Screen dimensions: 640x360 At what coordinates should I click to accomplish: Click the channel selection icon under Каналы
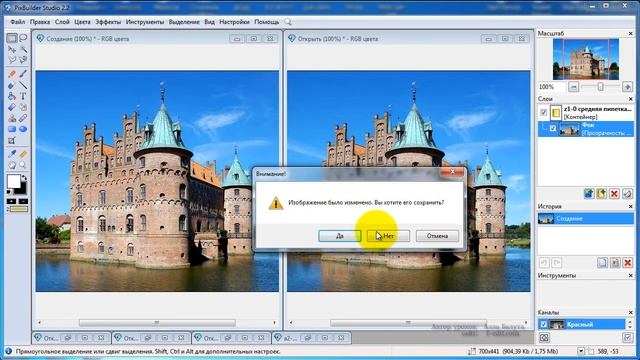(544, 338)
